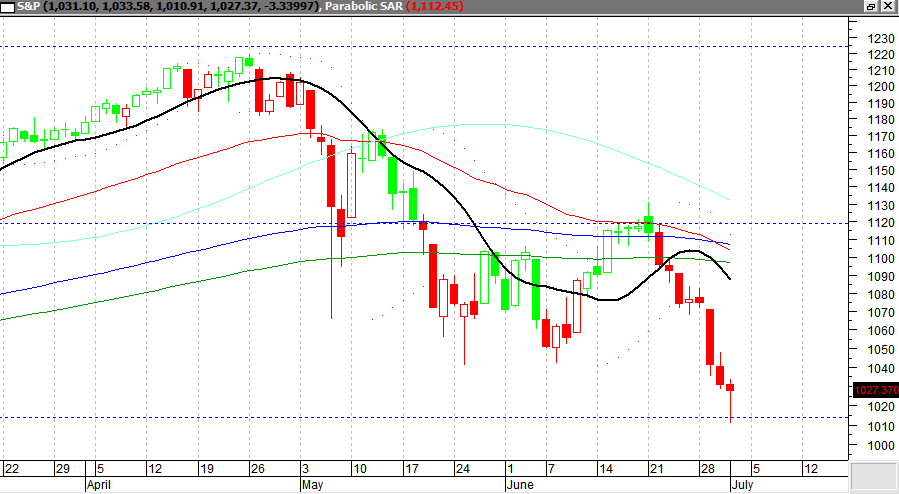Viewport: 899px width, 494px height.
Task: Click the S&P price data title text
Action: 169,6
